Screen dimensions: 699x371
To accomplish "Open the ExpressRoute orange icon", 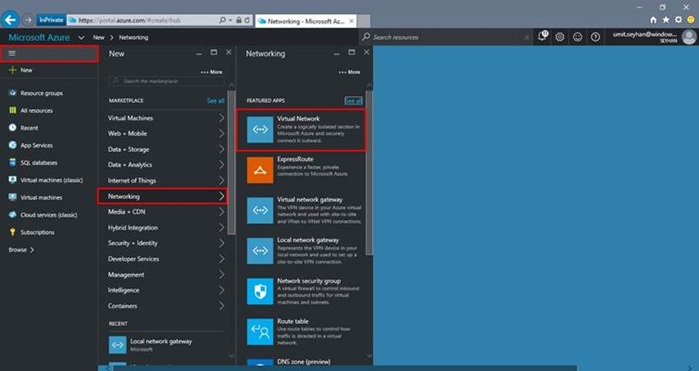I will tap(260, 170).
